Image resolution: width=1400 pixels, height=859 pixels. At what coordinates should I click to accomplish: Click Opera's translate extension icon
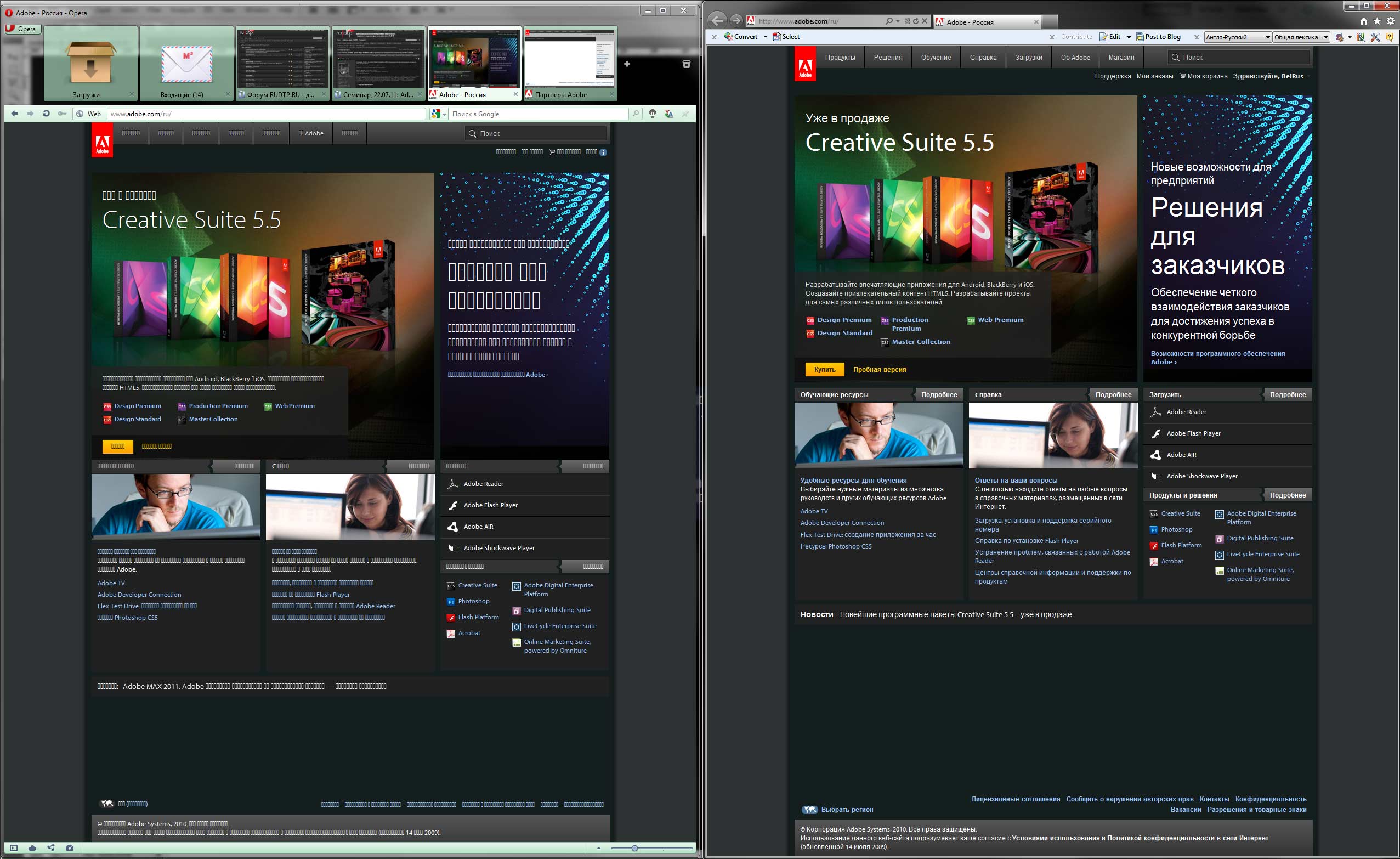669,114
